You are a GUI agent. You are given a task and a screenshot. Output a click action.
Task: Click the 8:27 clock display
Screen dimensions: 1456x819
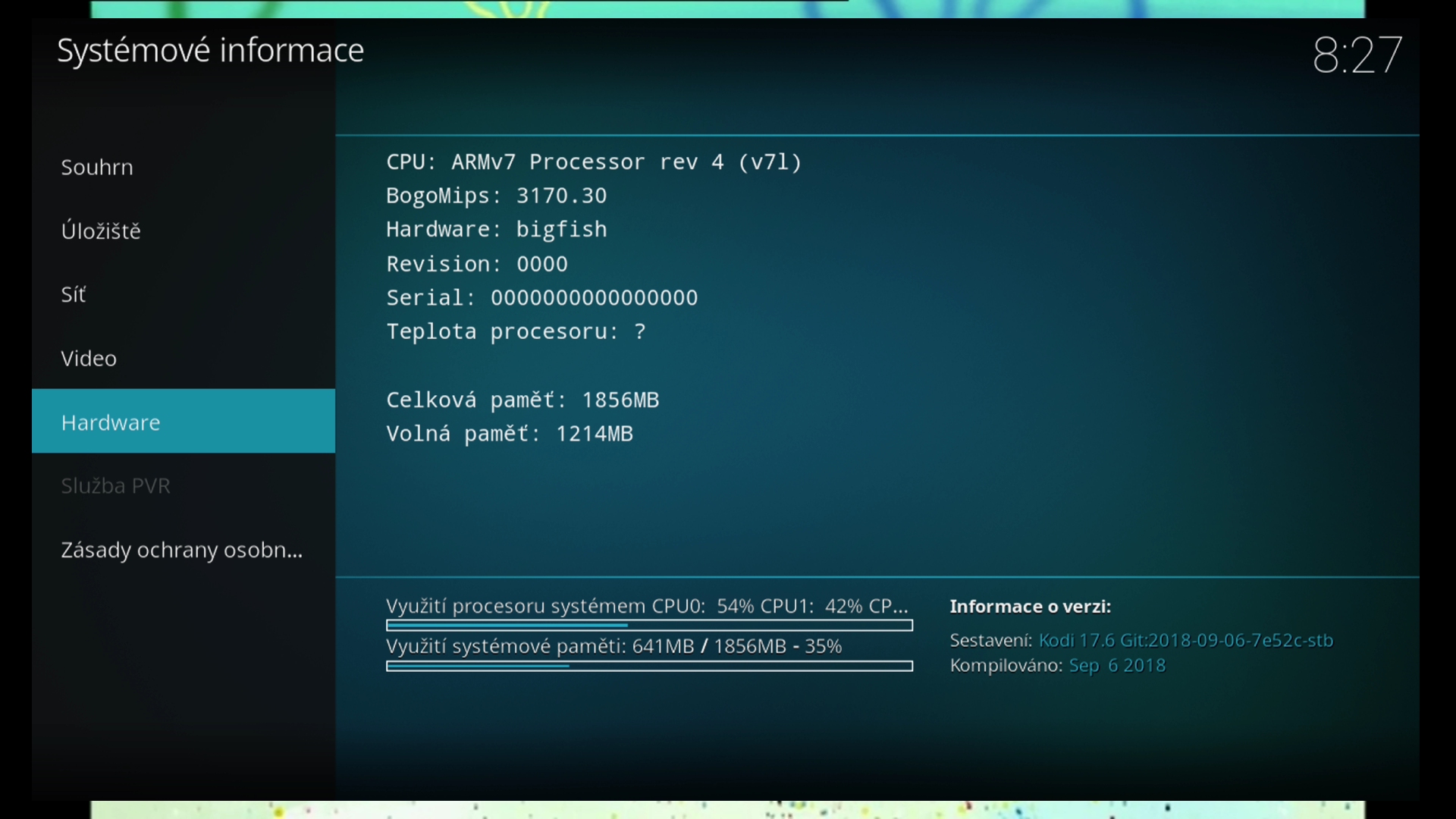click(1357, 55)
